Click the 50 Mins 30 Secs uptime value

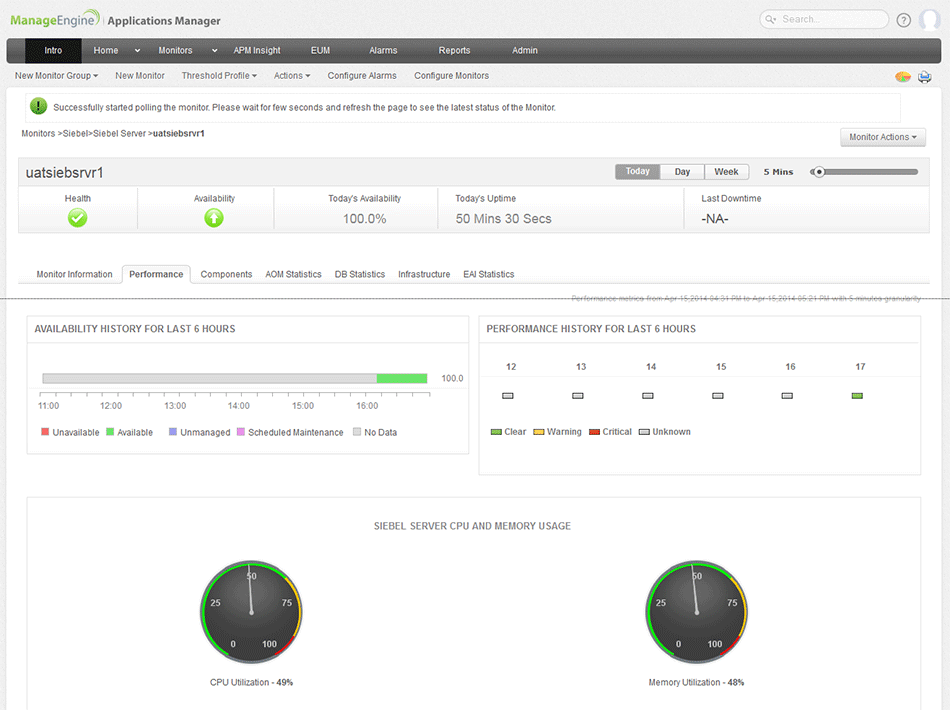(x=503, y=219)
